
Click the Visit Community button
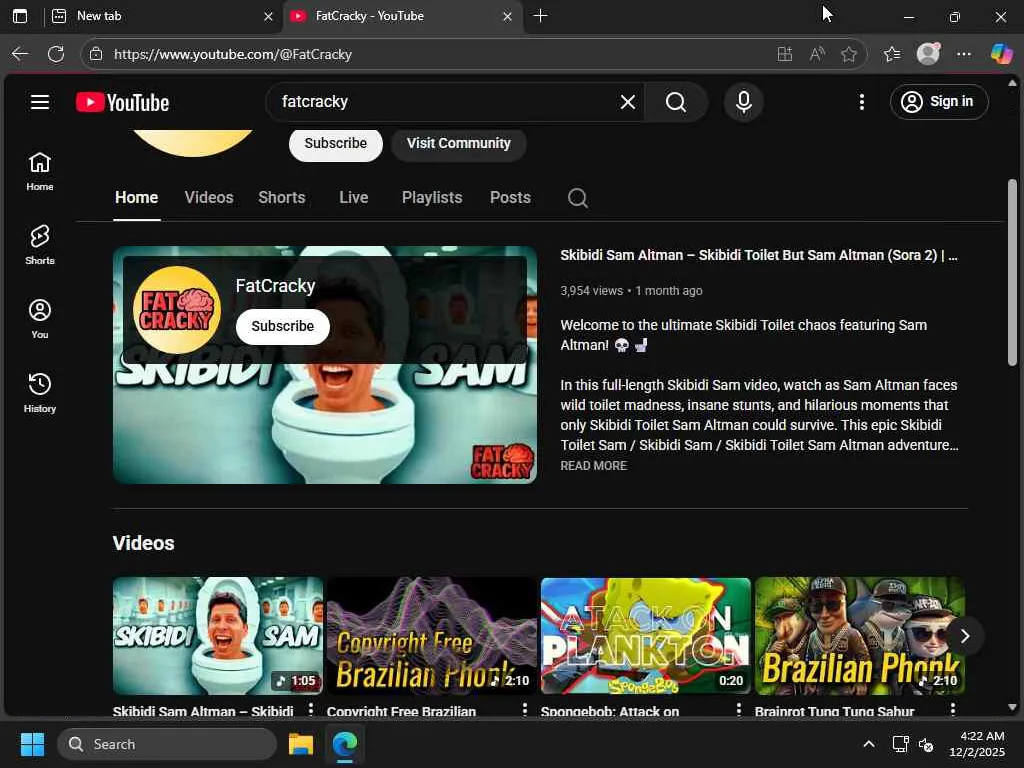[458, 144]
